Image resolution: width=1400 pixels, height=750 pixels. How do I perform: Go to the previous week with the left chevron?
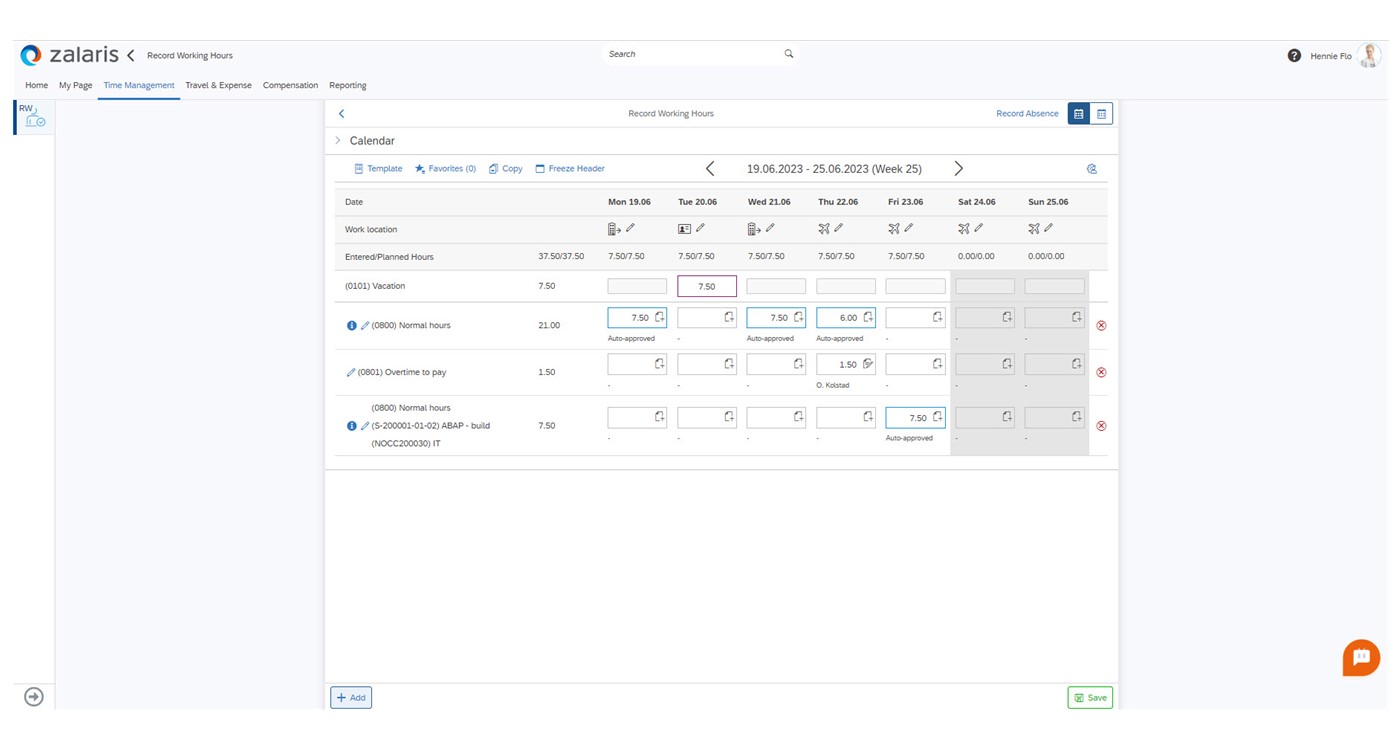pos(710,168)
